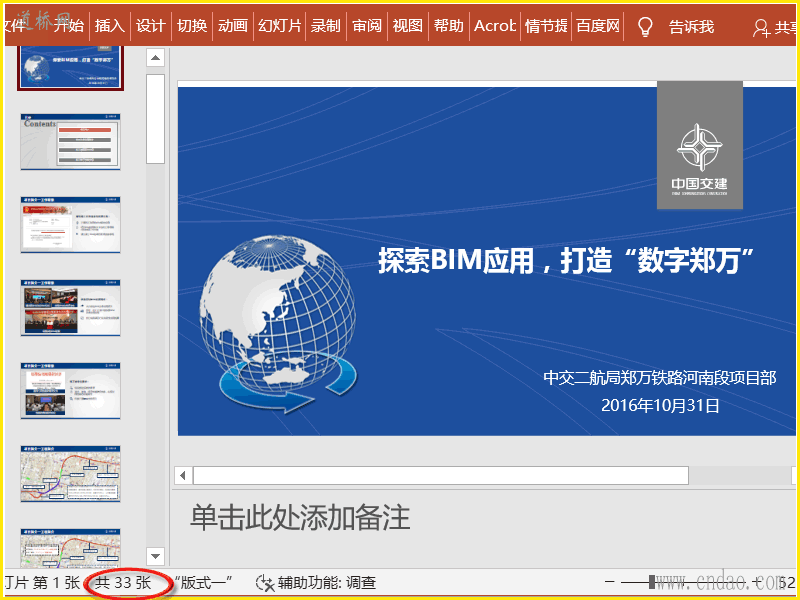
Task: Click the thumbnail pane scrollbar handle
Action: 156,119
